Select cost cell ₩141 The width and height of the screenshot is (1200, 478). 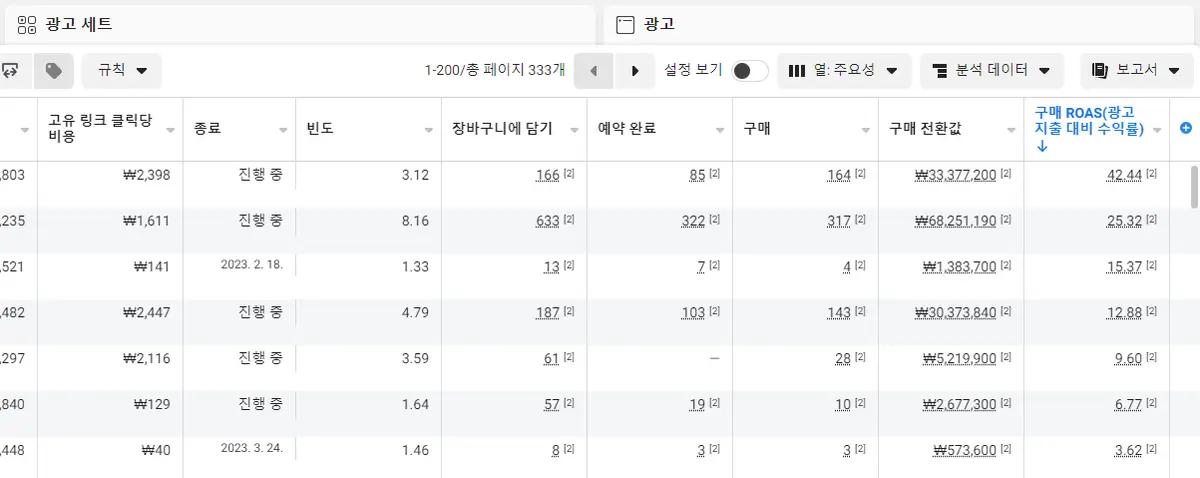click(x=152, y=267)
